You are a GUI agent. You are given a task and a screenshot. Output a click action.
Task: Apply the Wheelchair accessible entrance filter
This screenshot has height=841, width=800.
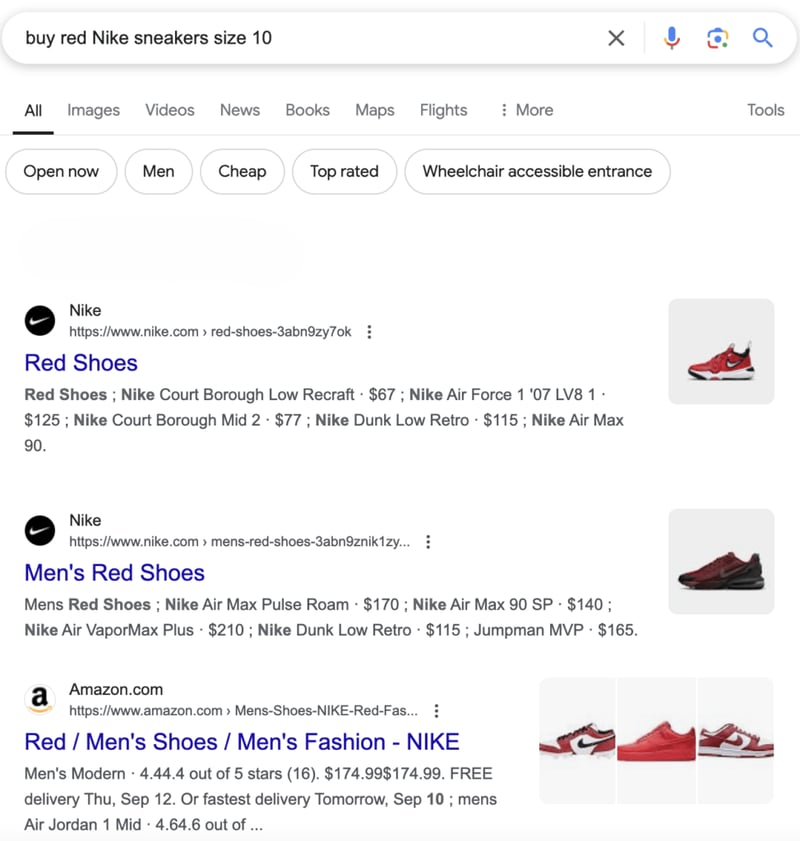point(537,171)
